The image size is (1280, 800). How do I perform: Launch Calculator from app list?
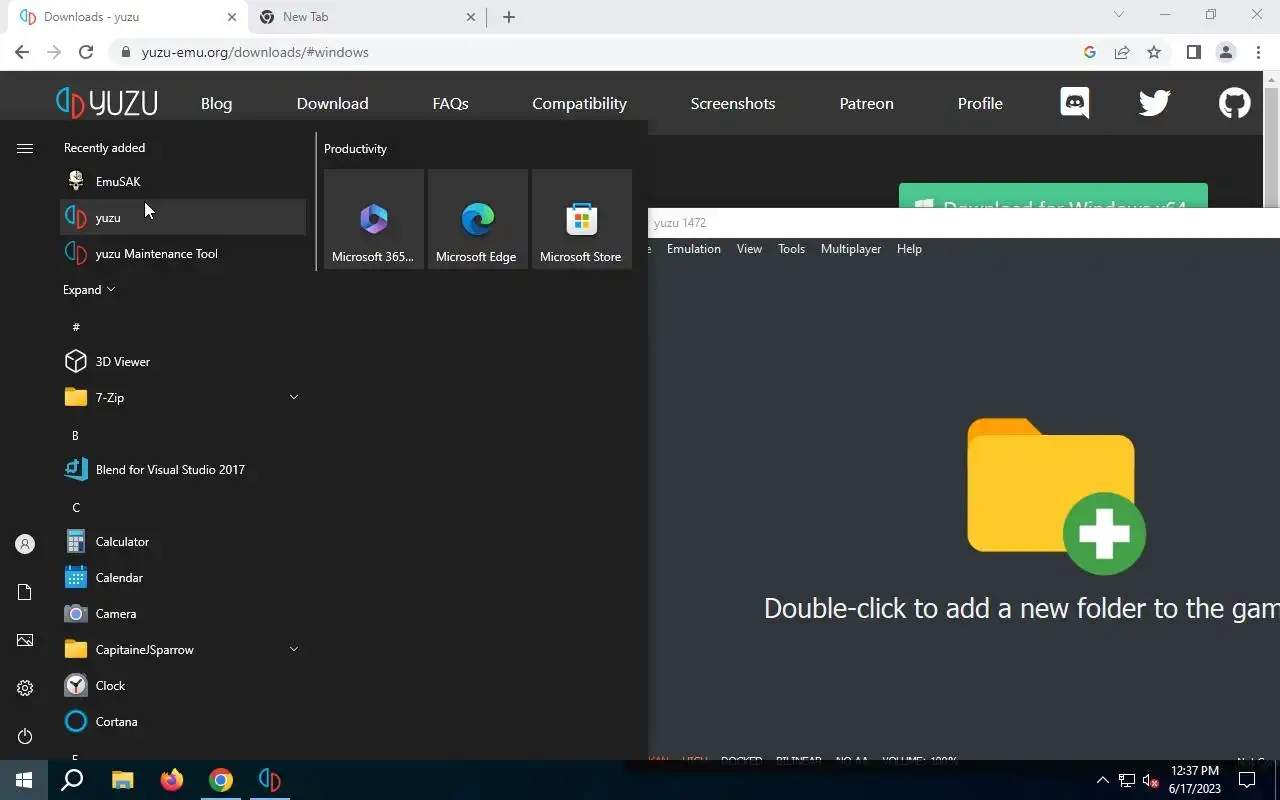(x=183, y=541)
